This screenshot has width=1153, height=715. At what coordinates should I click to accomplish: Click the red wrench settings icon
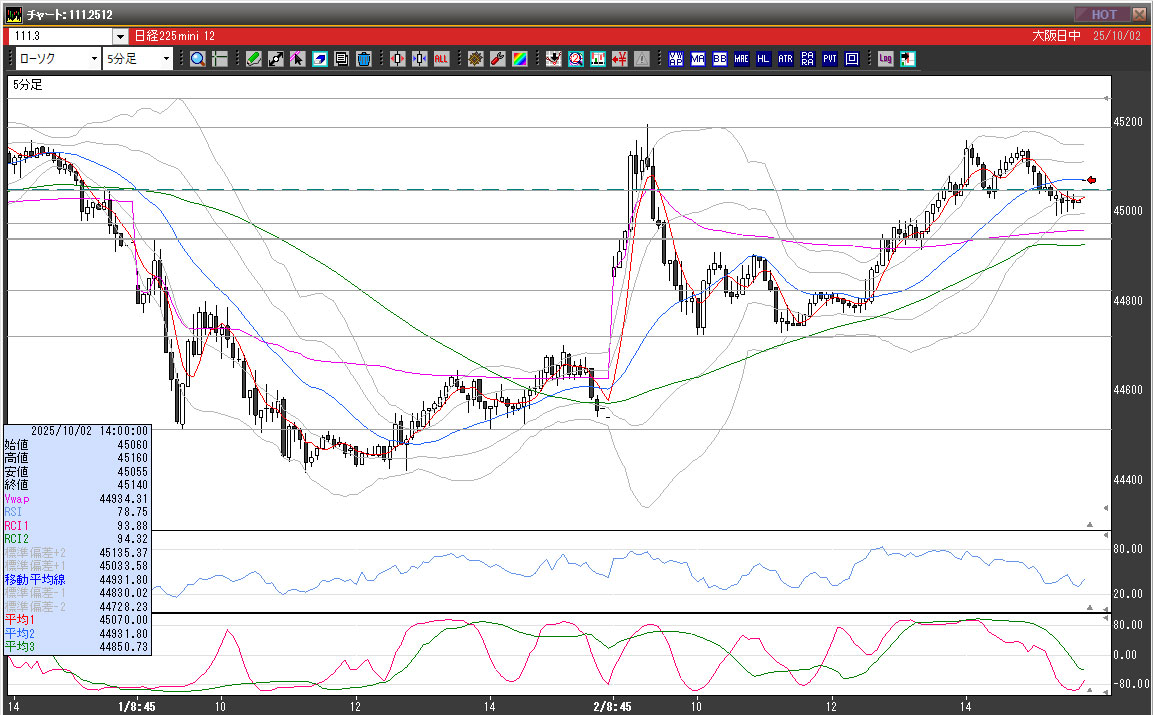[497, 59]
